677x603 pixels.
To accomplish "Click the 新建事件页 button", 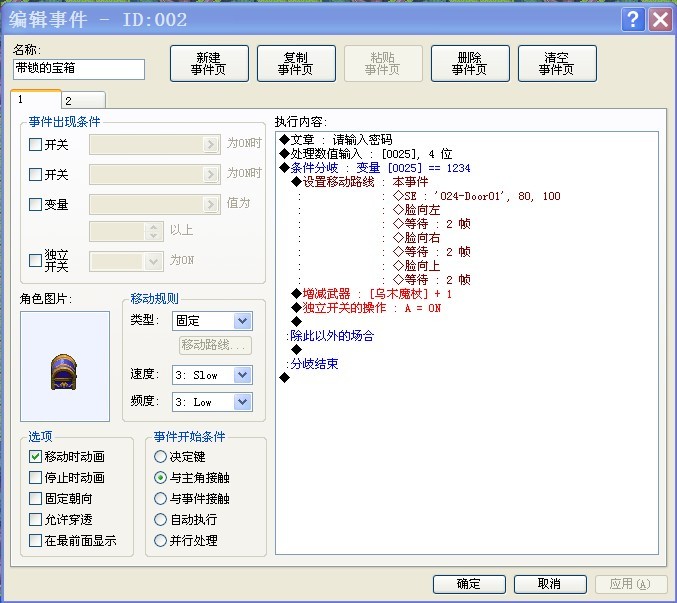I will point(209,63).
